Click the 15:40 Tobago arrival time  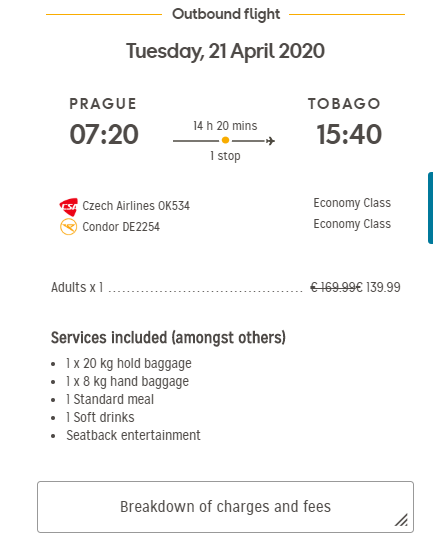[349, 134]
